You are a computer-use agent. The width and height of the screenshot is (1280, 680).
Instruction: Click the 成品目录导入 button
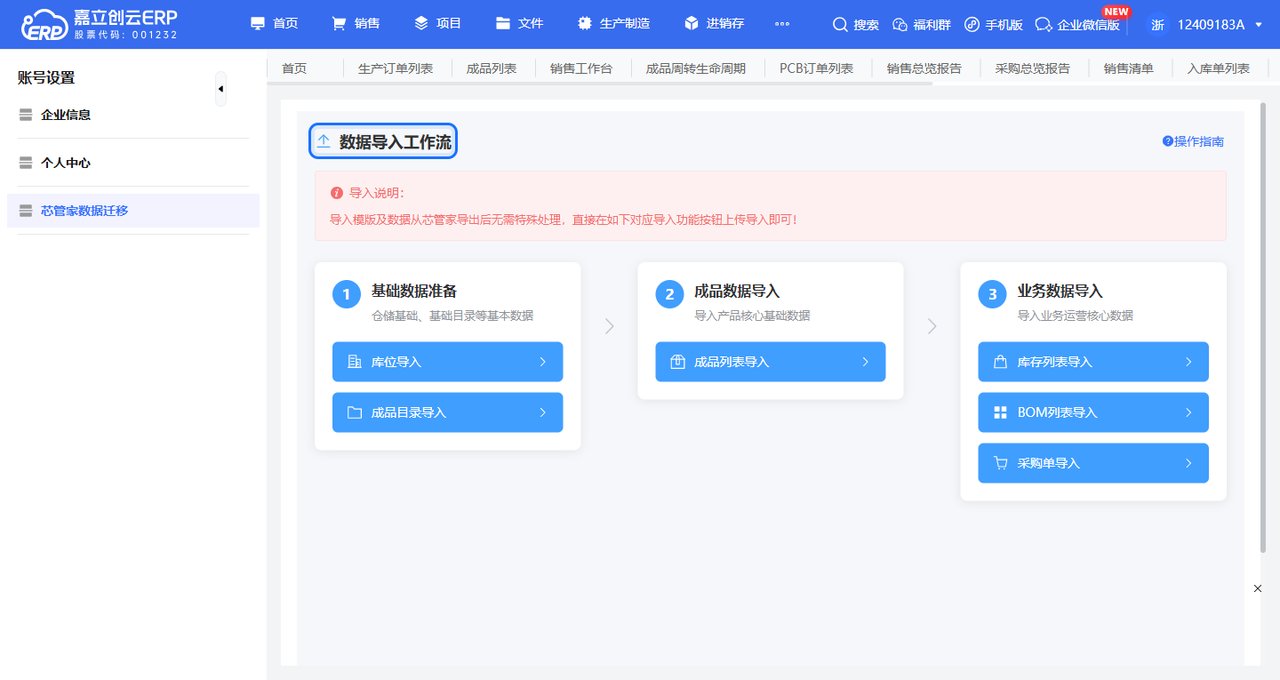click(x=447, y=413)
